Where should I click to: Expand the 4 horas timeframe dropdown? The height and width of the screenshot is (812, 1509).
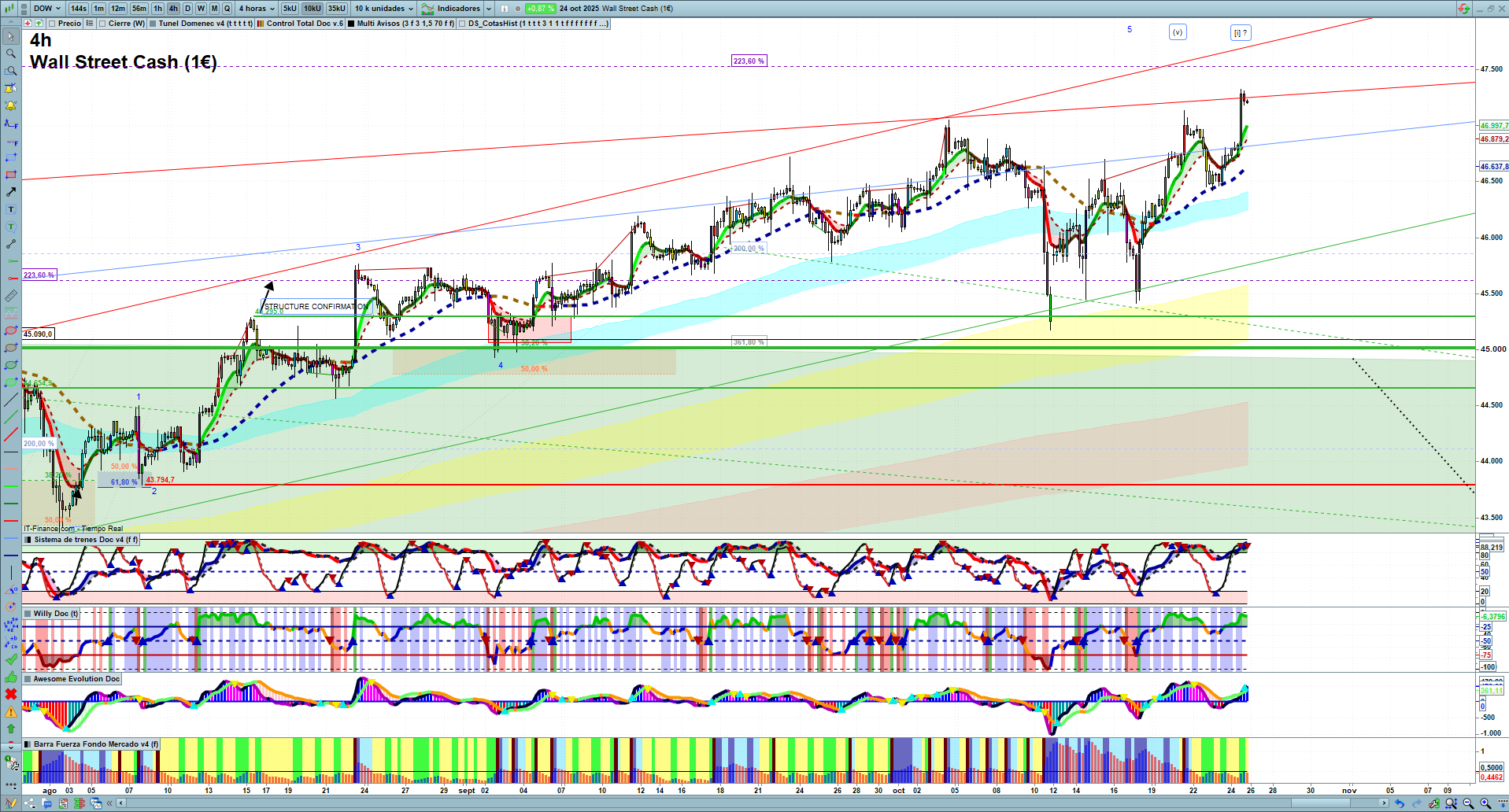click(257, 9)
